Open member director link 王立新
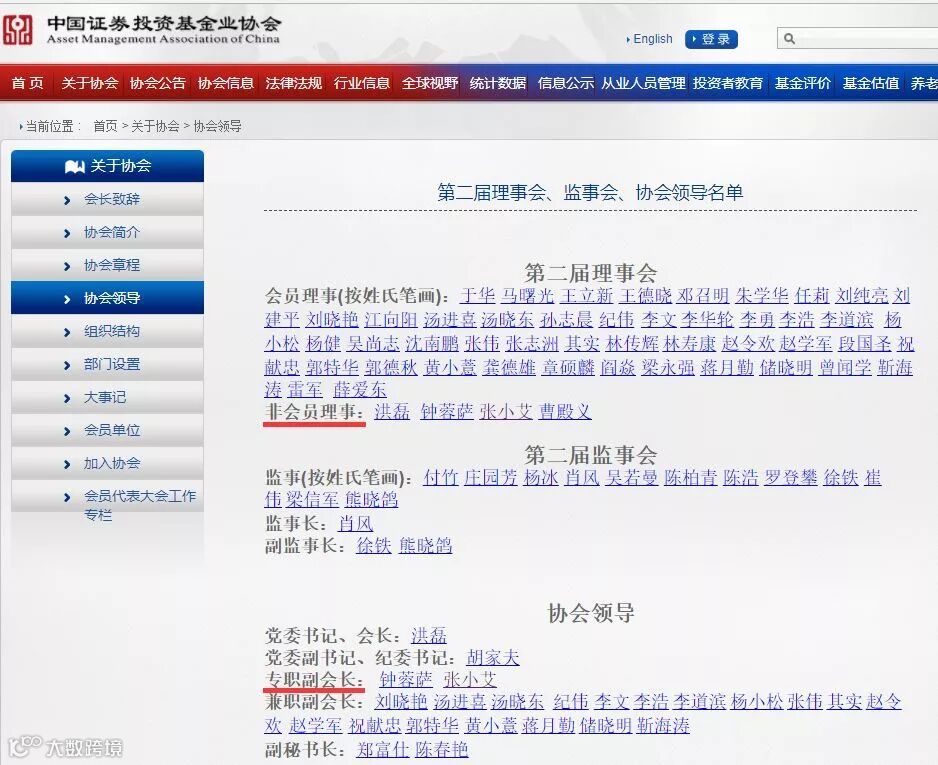 586,295
